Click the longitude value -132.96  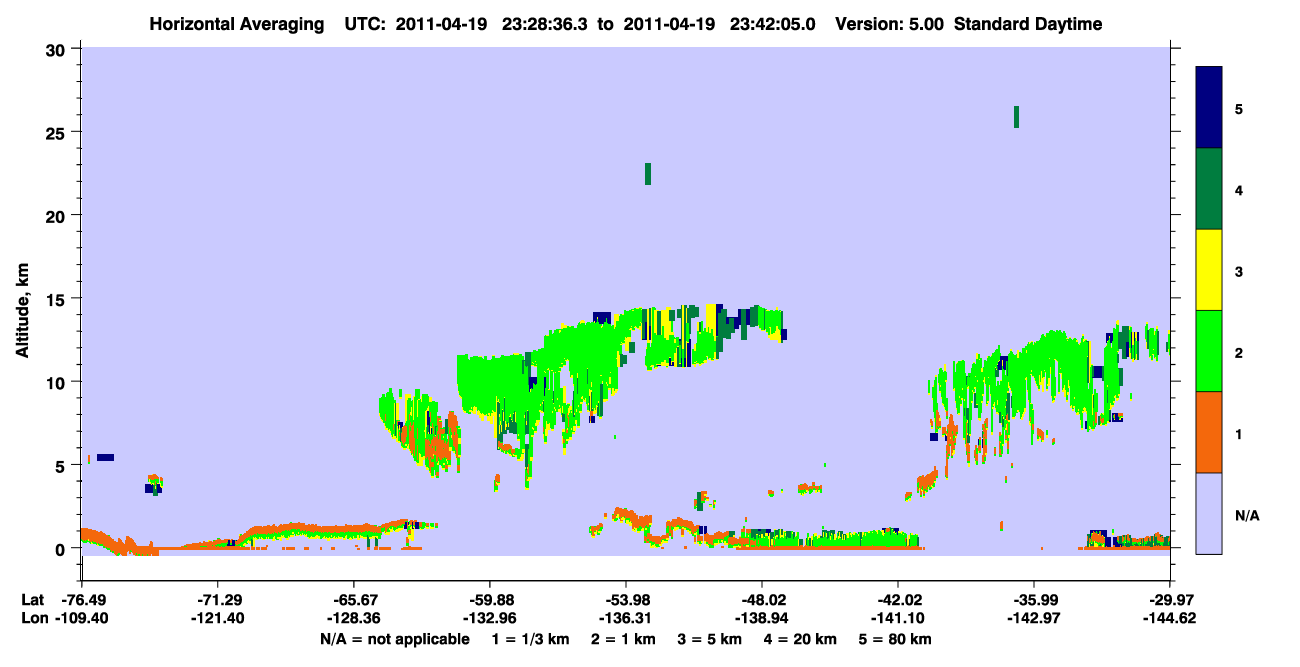pyautogui.click(x=490, y=619)
